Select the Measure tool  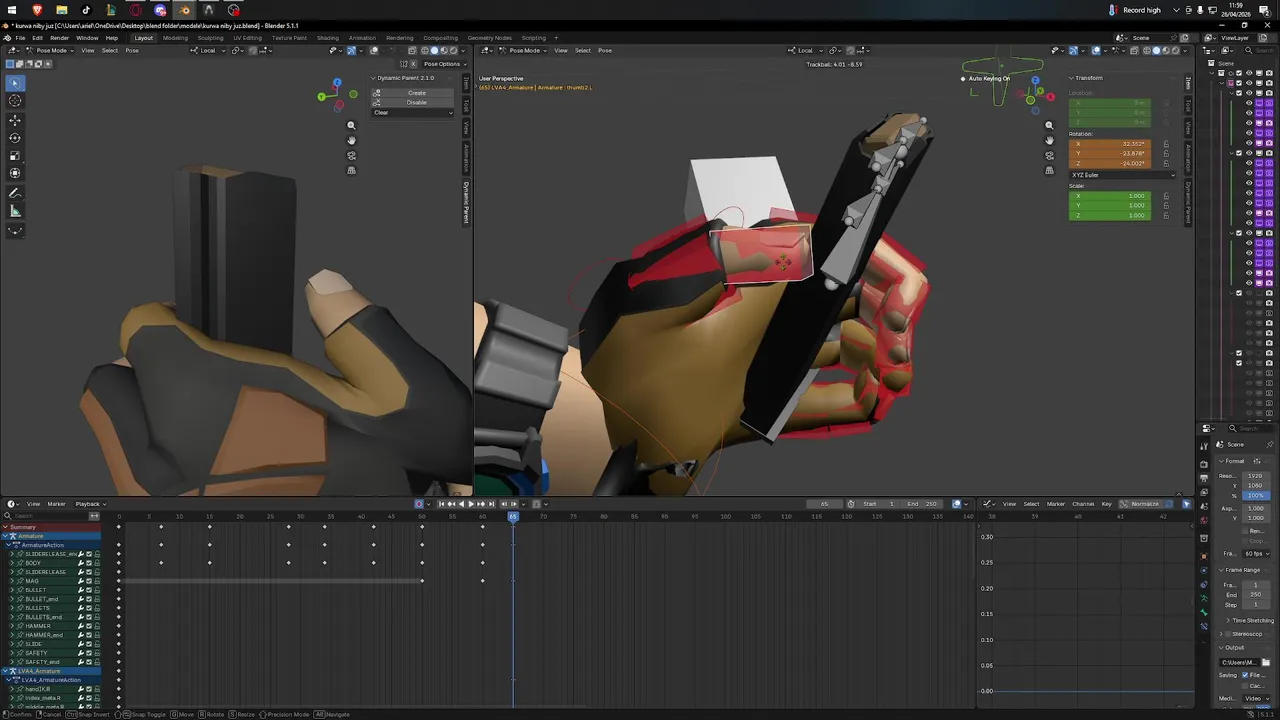click(15, 211)
